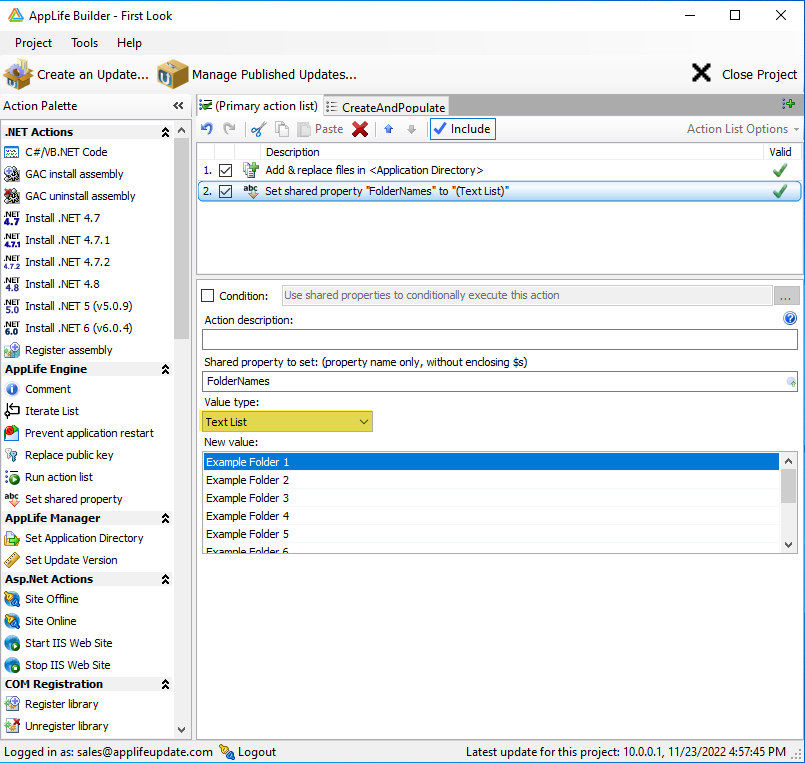Move the action up with the blue arrow

(x=389, y=129)
